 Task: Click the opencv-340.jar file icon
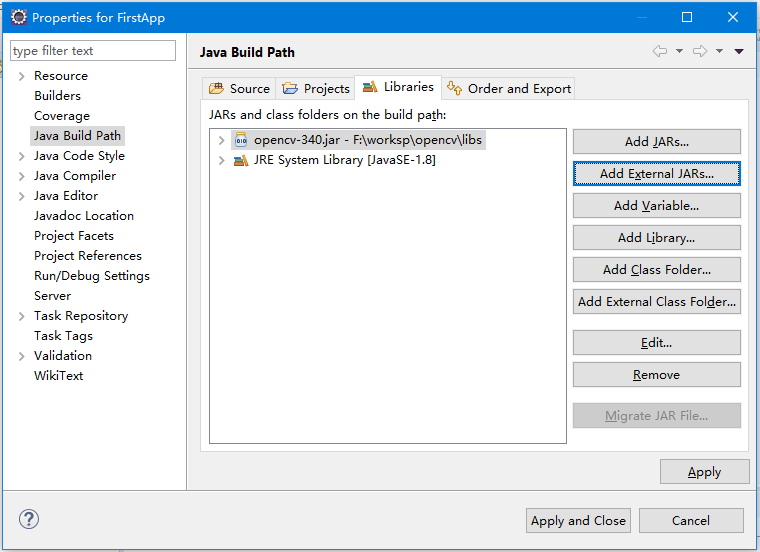(x=241, y=140)
